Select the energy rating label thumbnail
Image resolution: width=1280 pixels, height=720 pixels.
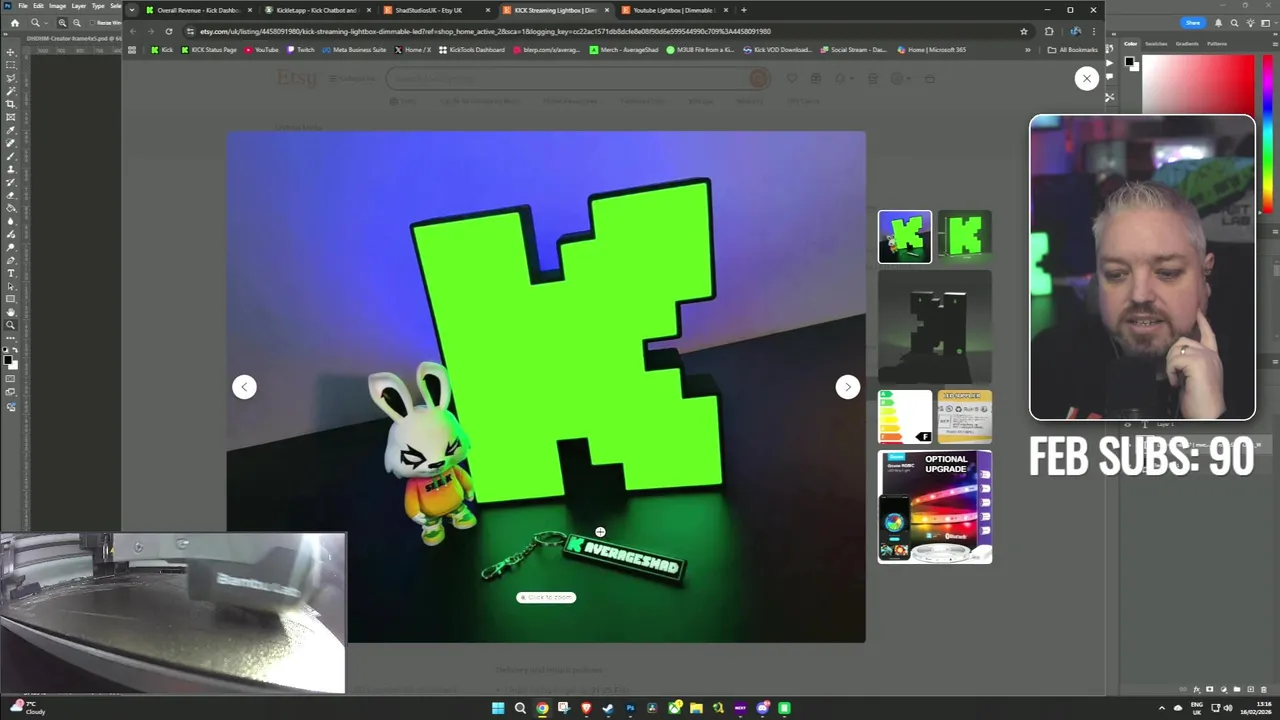(905, 417)
